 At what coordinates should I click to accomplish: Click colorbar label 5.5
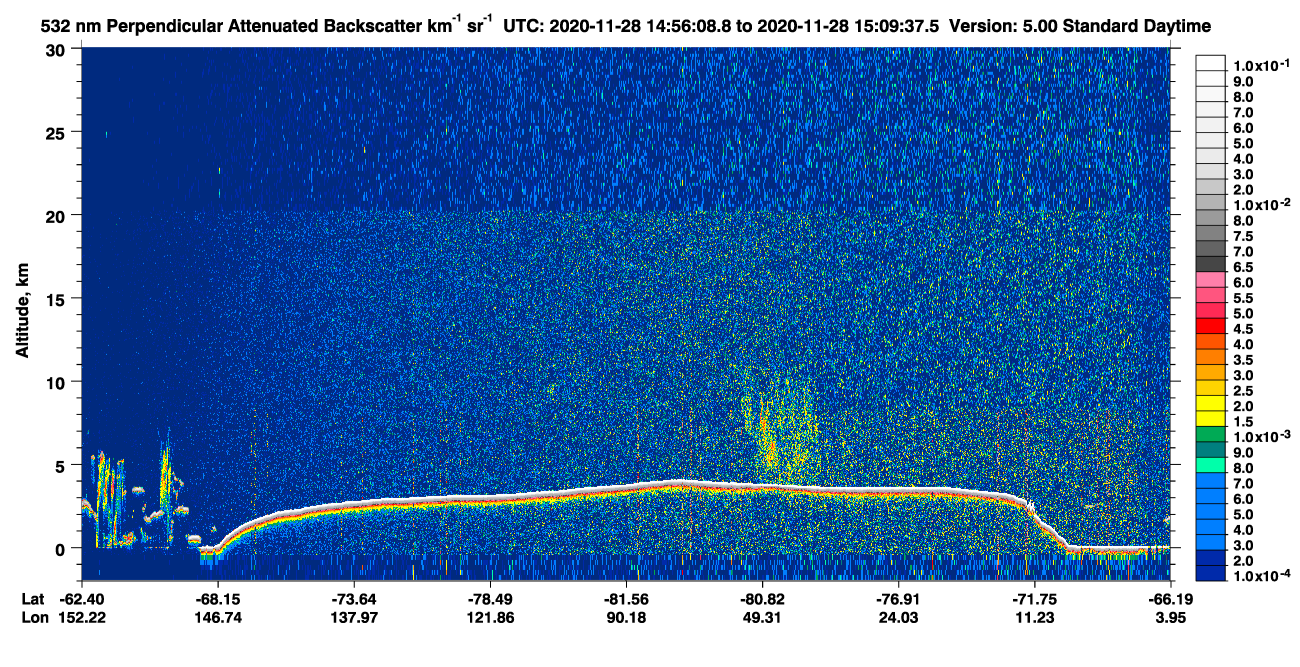point(1242,298)
